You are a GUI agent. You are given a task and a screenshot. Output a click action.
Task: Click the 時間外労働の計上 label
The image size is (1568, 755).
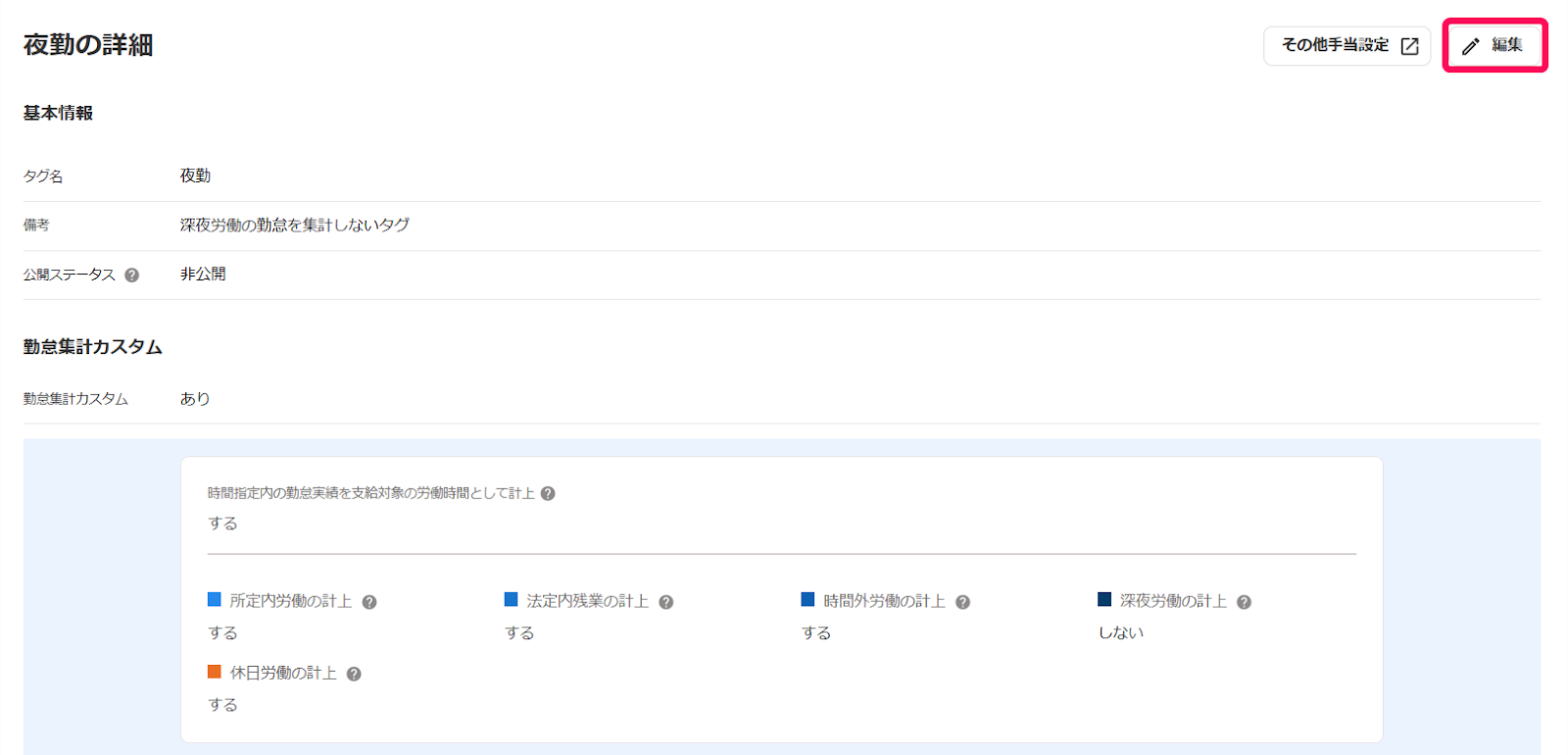click(884, 601)
